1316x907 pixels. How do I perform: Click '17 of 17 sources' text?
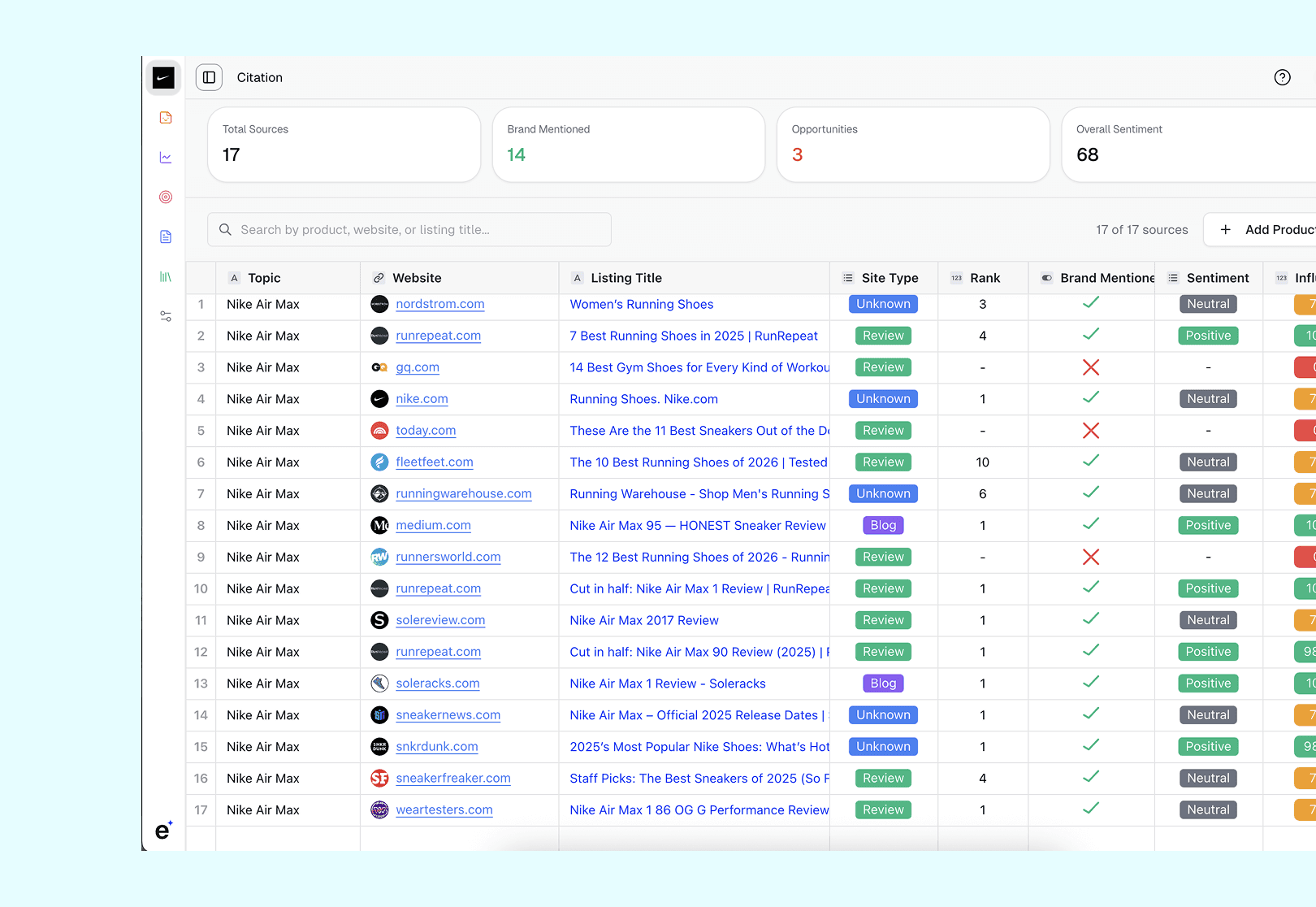(1141, 230)
